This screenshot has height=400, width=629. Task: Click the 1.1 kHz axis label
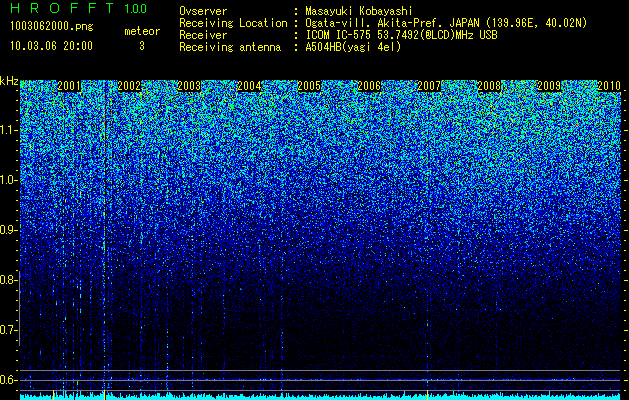tap(7, 130)
